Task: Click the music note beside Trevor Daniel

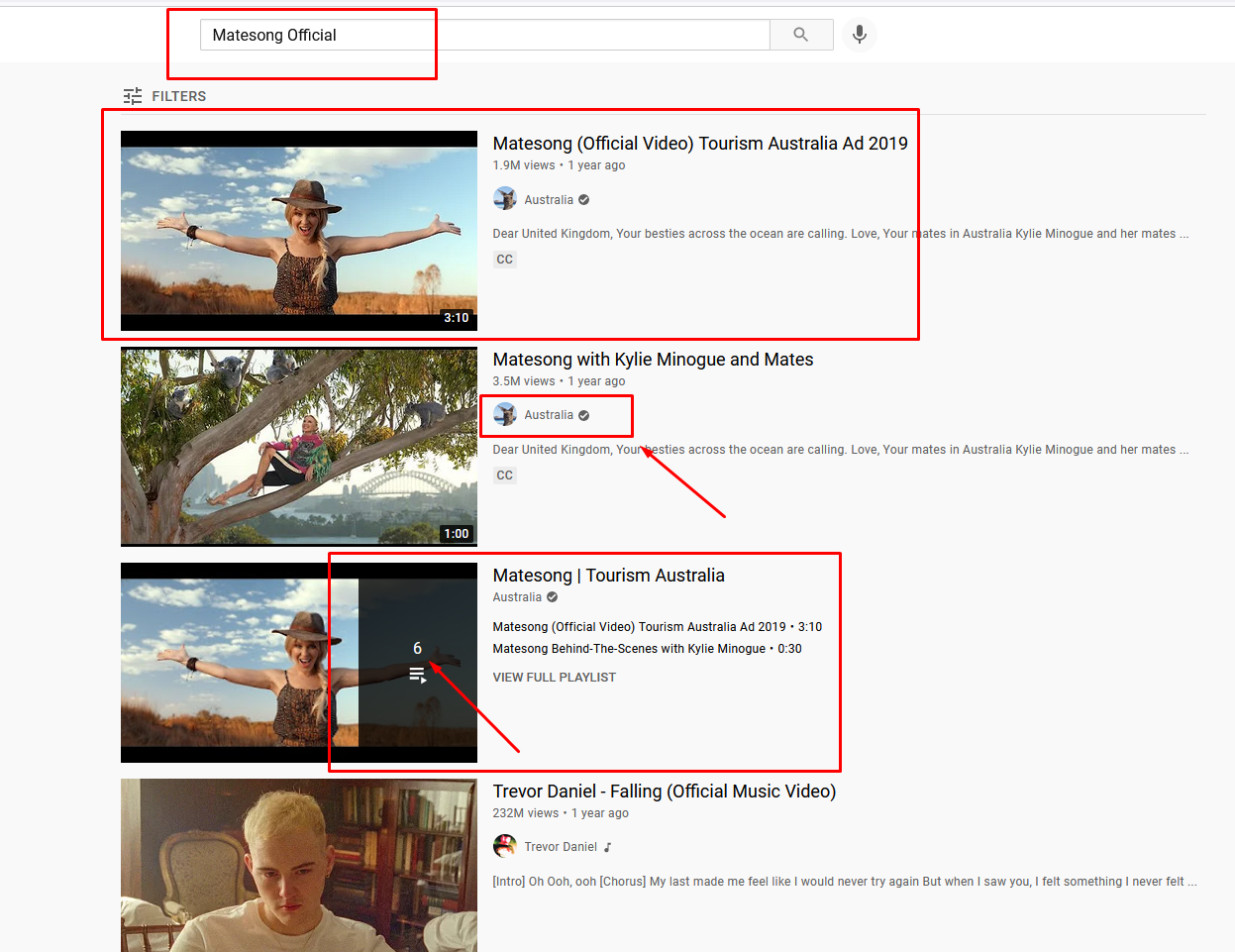Action: coord(608,847)
